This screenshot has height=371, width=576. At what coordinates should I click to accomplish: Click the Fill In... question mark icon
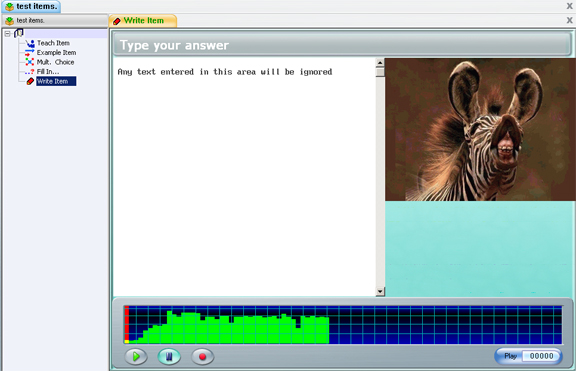(30, 72)
